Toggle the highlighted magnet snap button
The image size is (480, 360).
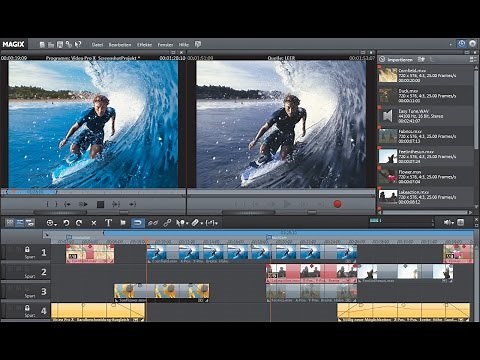[138, 223]
